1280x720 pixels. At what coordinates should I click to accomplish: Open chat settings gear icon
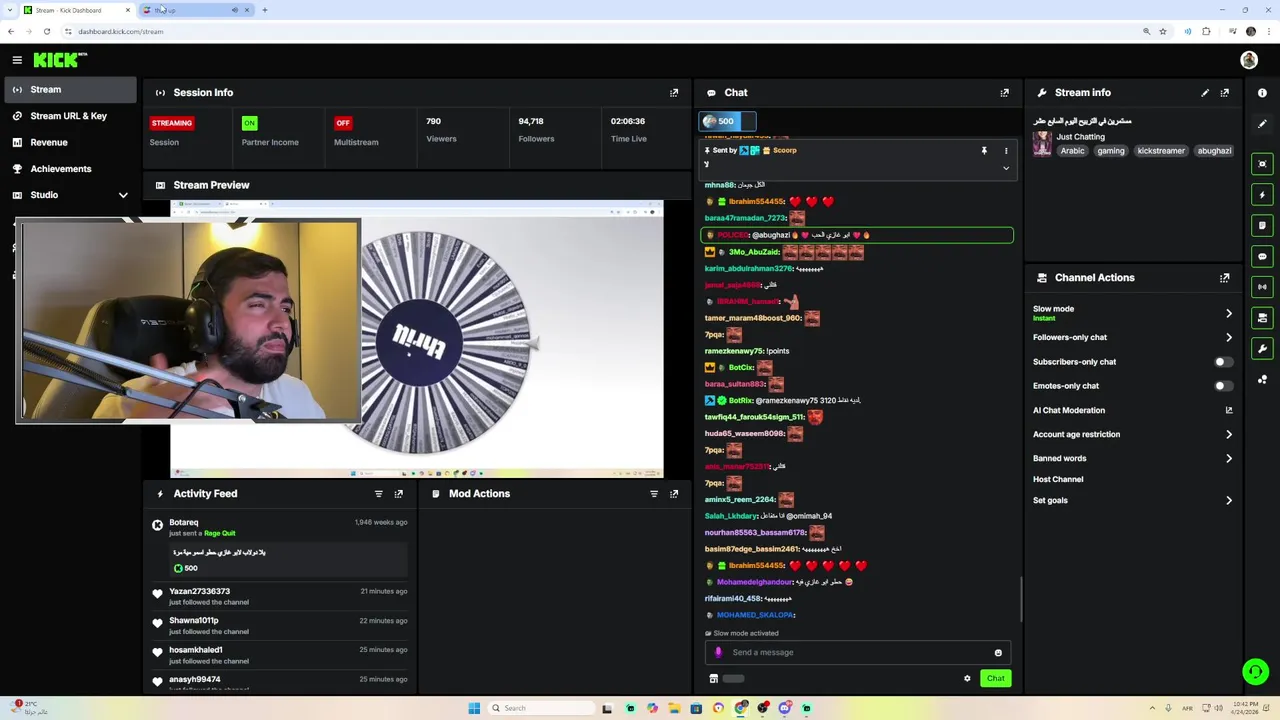click(967, 679)
